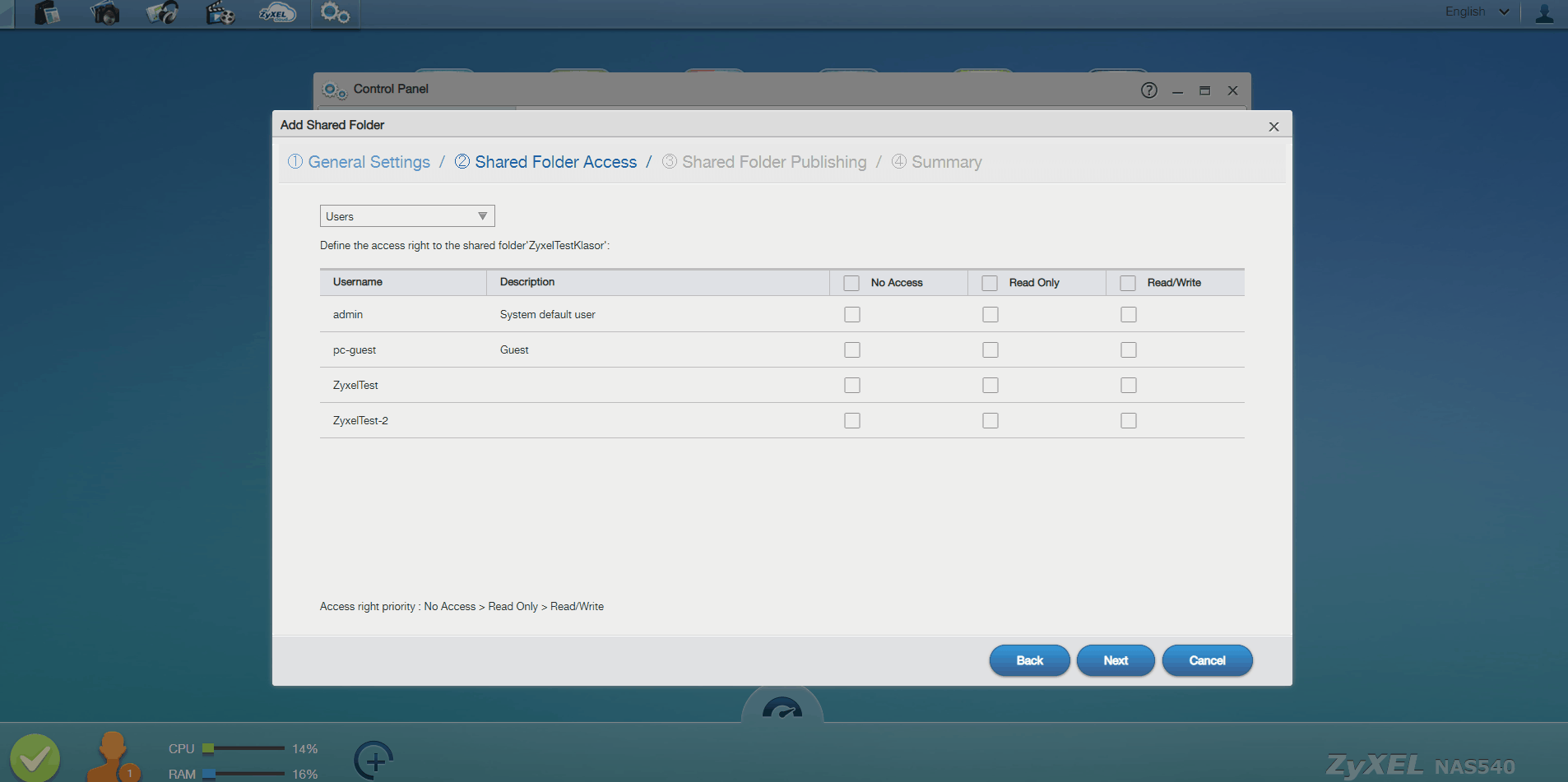Click the 'Guest' description text
Image resolution: width=1568 pixels, height=782 pixels.
(x=514, y=350)
